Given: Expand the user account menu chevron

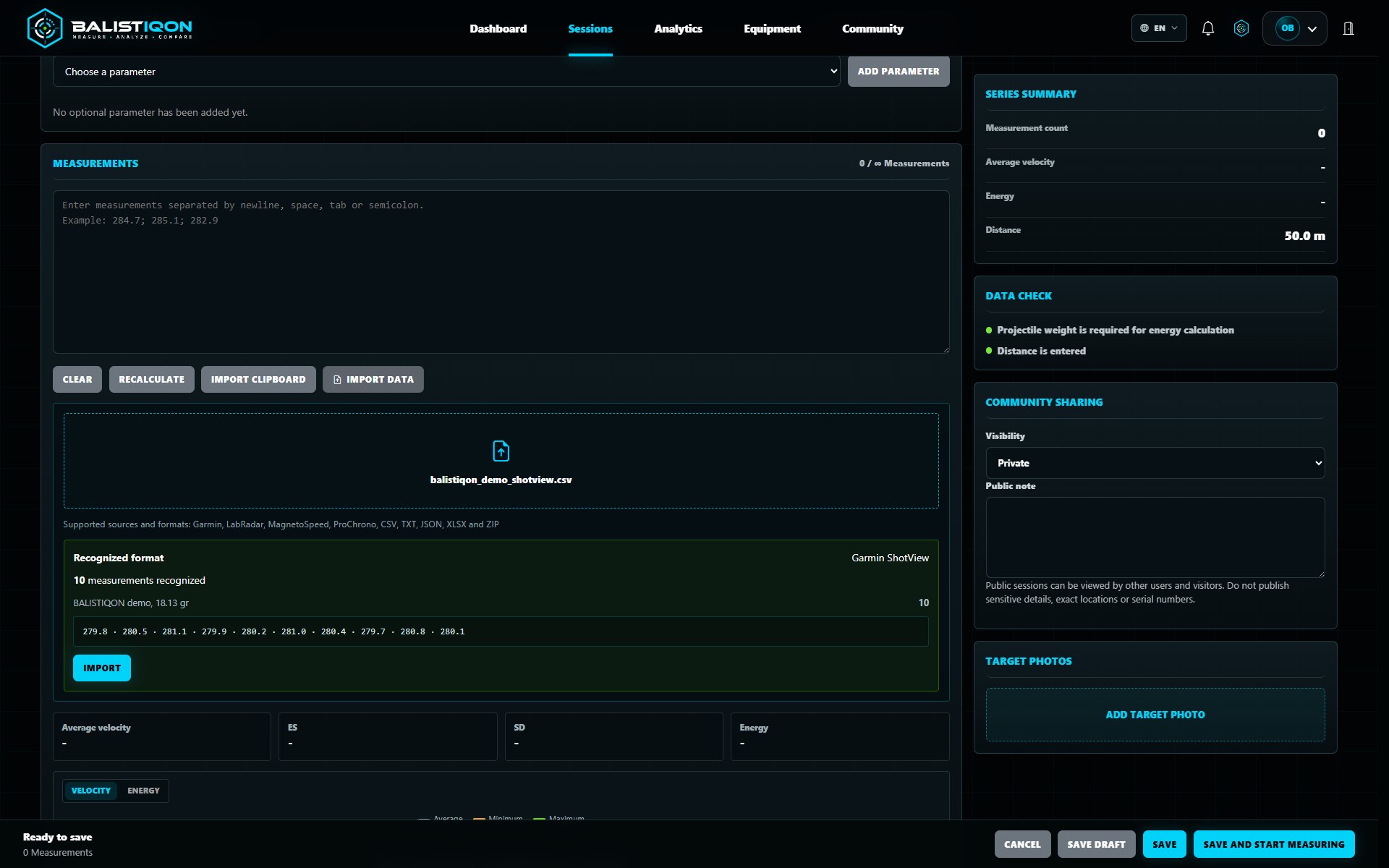Looking at the screenshot, I should [x=1312, y=29].
